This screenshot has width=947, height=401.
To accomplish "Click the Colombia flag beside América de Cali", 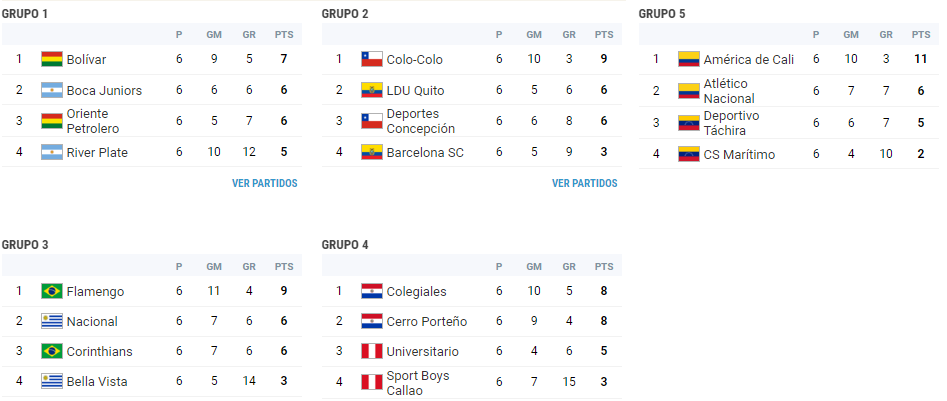I will (x=689, y=60).
